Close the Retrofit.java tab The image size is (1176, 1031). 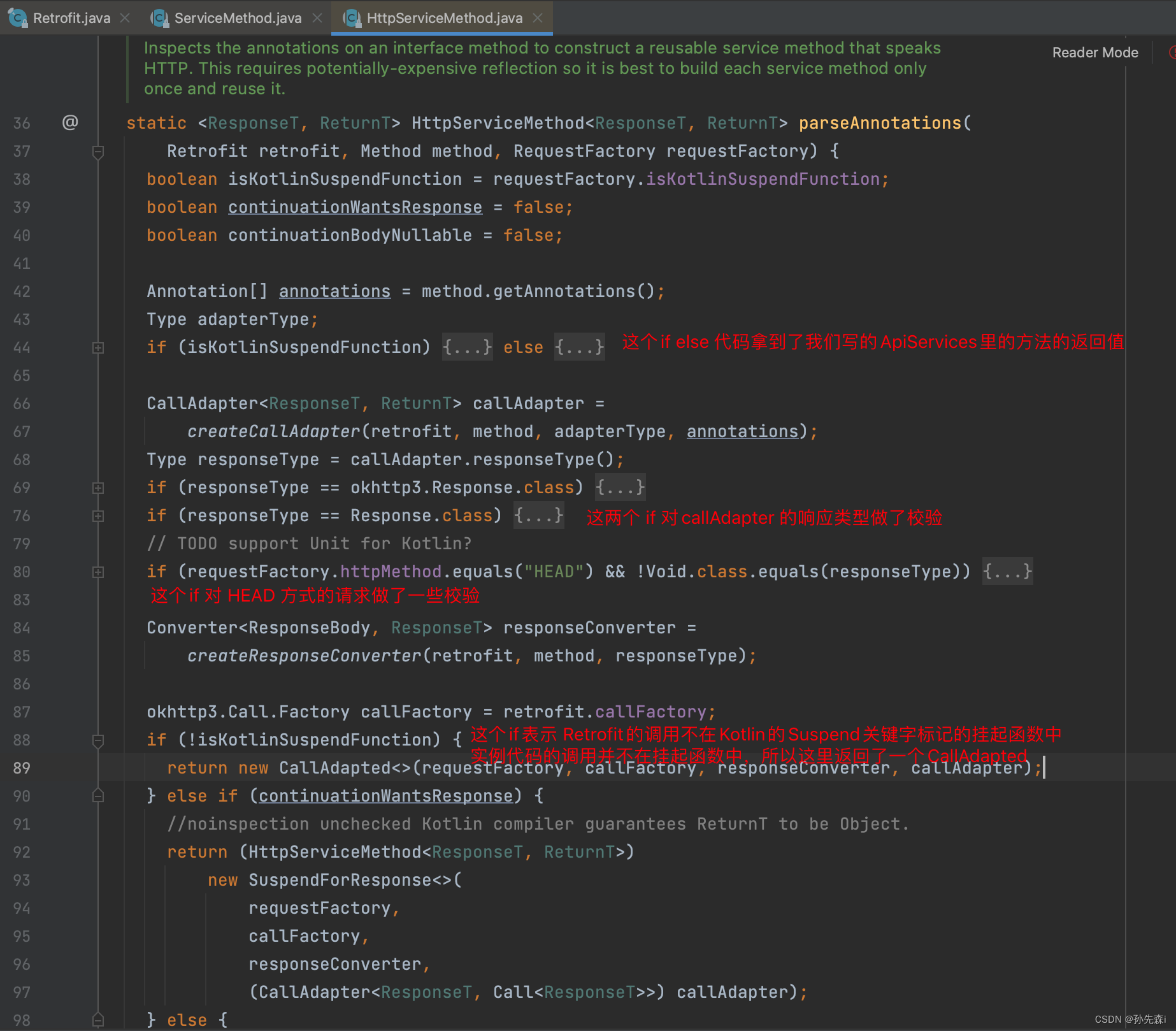[x=125, y=18]
